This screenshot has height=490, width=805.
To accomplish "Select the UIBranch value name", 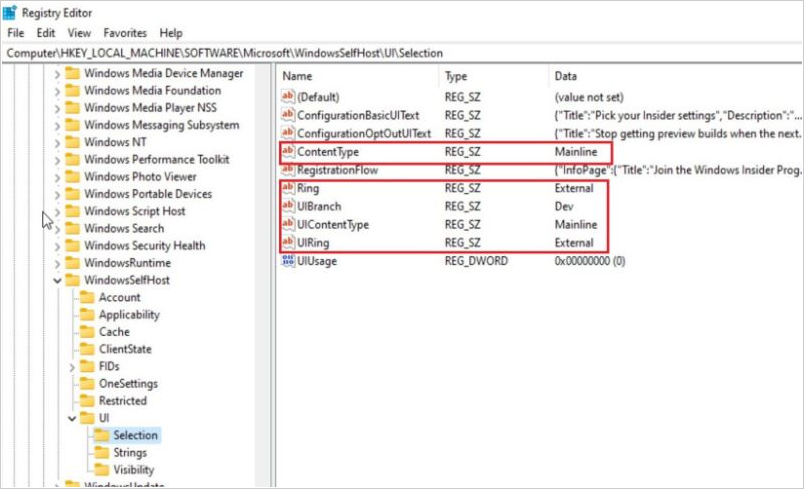I will coord(319,206).
